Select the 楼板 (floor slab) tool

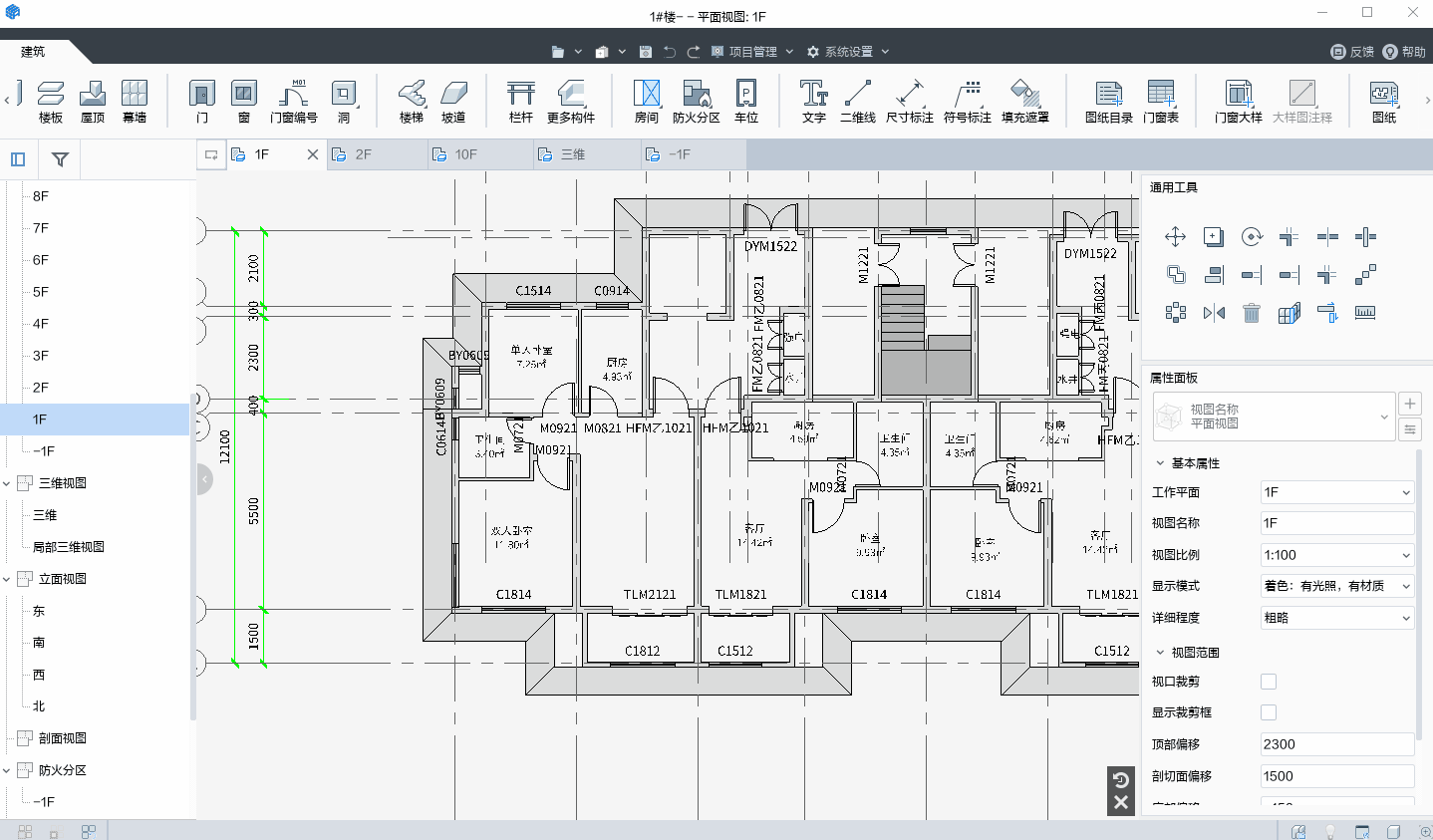(x=51, y=103)
